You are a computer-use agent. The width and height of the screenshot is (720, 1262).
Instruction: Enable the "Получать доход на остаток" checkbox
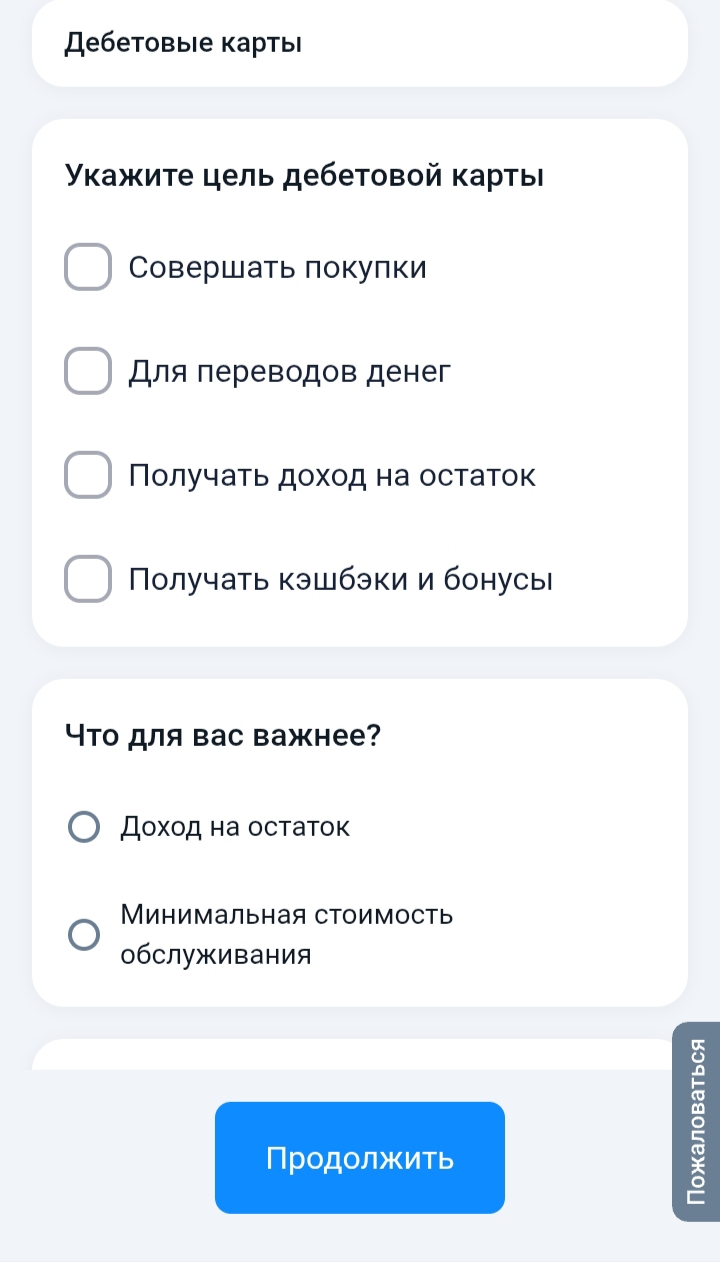coord(88,475)
